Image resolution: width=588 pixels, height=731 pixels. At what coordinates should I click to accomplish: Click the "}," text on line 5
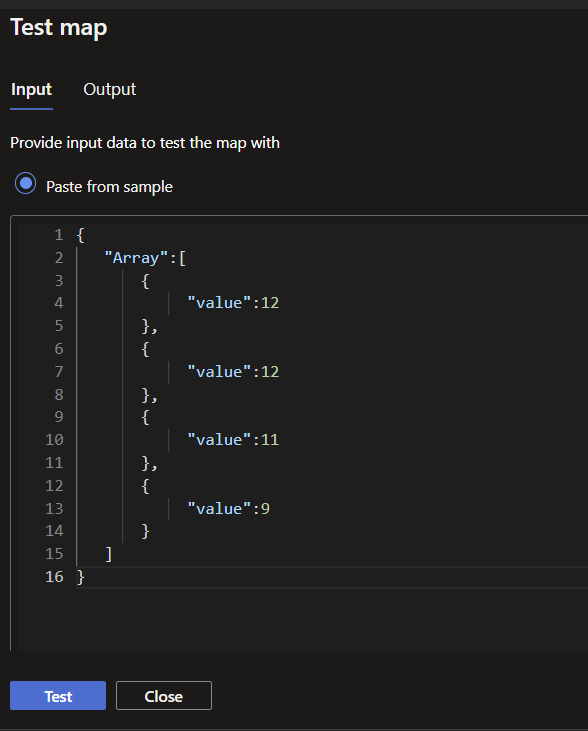tap(150, 326)
